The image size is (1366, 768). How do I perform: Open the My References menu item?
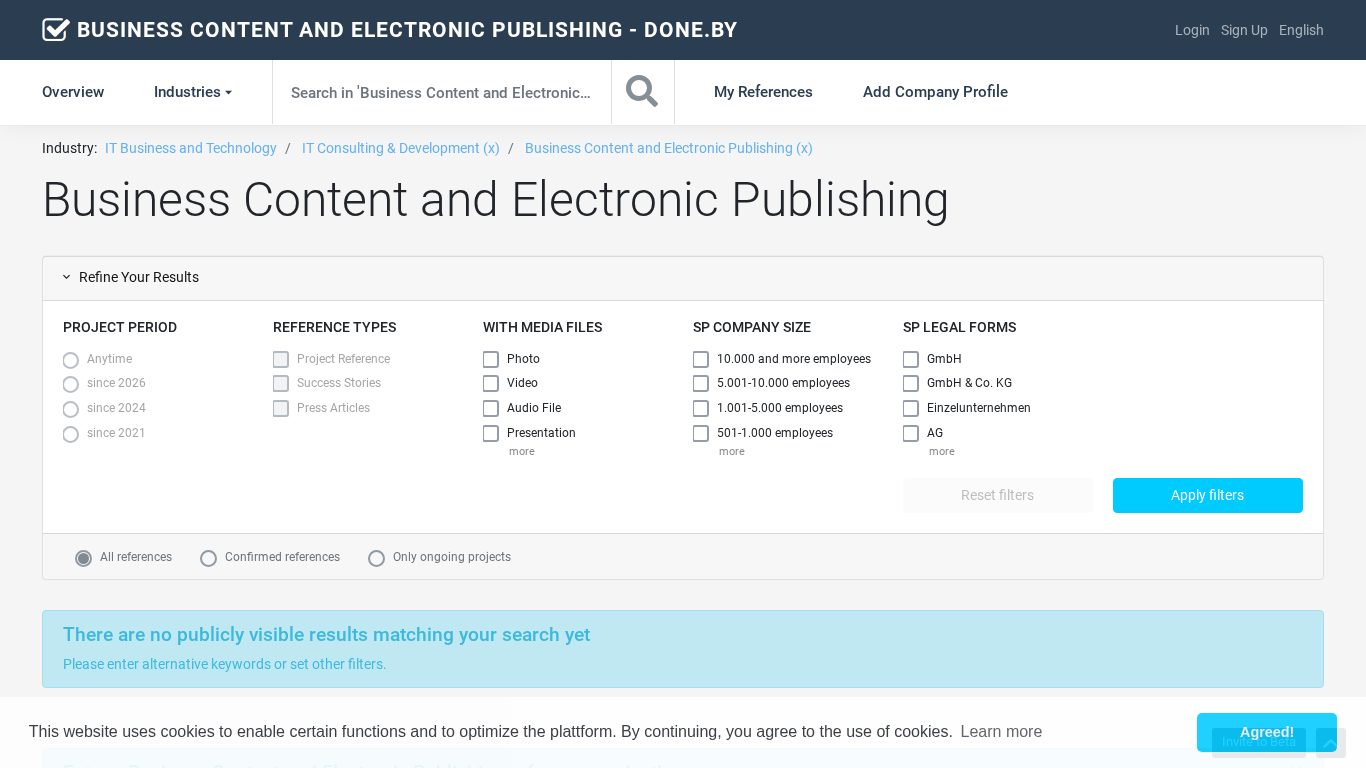coord(763,92)
